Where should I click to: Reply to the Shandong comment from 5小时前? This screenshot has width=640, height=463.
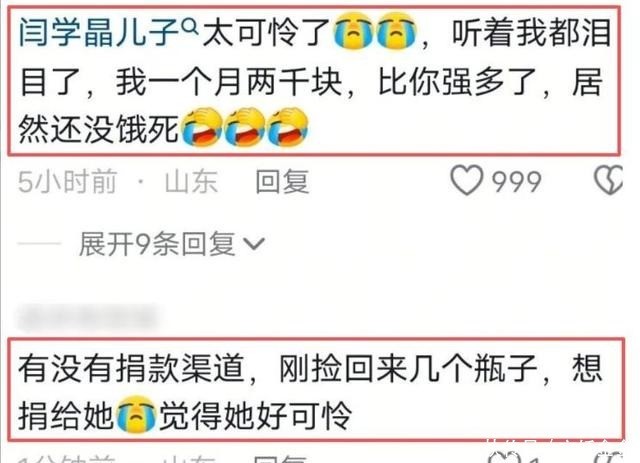click(x=282, y=181)
